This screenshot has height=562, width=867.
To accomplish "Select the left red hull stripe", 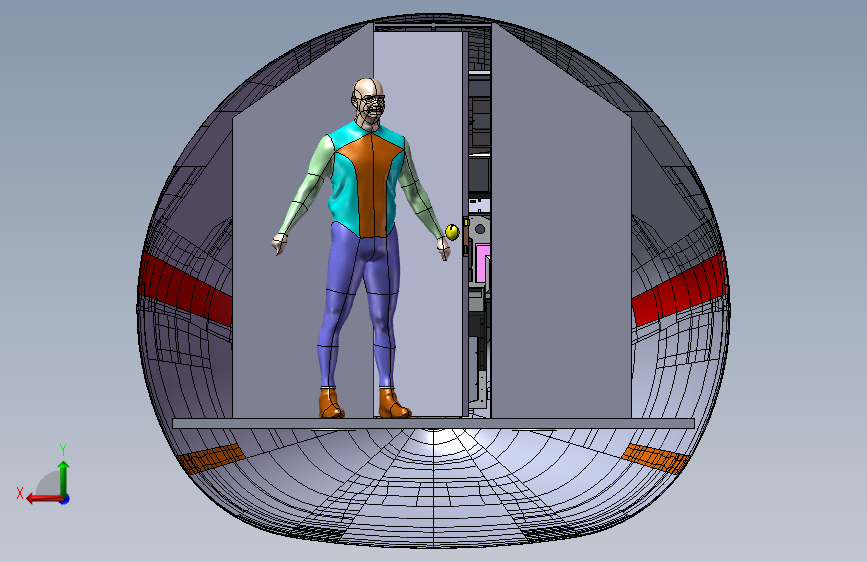I will pyautogui.click(x=185, y=288).
